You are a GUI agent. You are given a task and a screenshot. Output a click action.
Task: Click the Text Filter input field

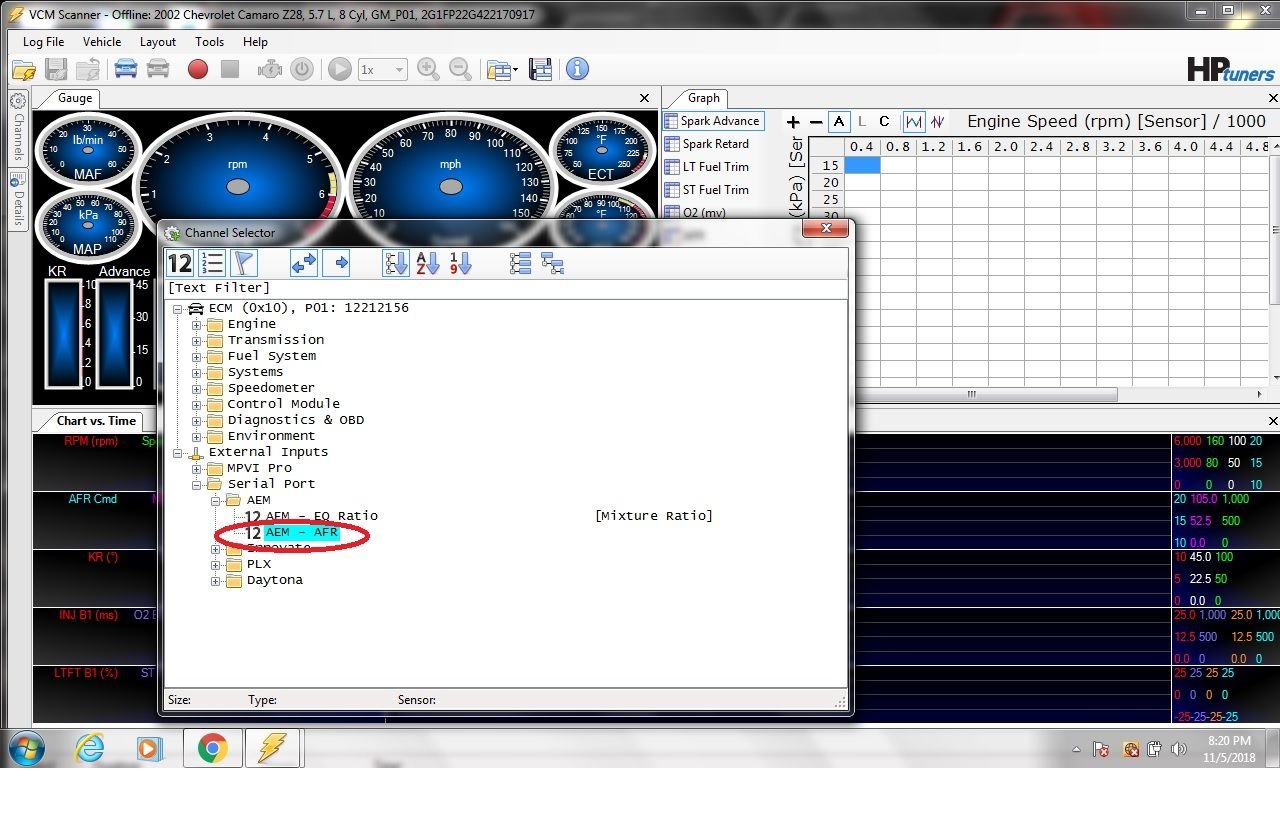coord(505,288)
